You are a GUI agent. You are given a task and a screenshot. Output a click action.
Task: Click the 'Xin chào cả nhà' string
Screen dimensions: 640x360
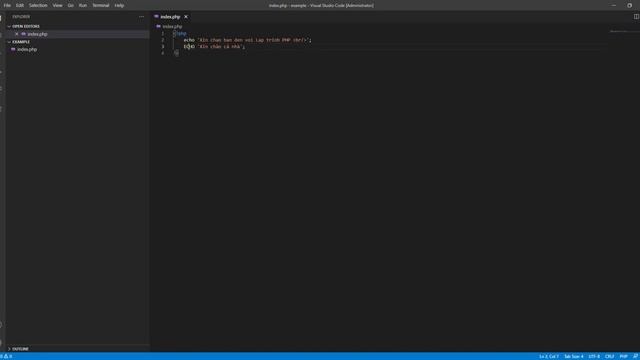tap(220, 47)
